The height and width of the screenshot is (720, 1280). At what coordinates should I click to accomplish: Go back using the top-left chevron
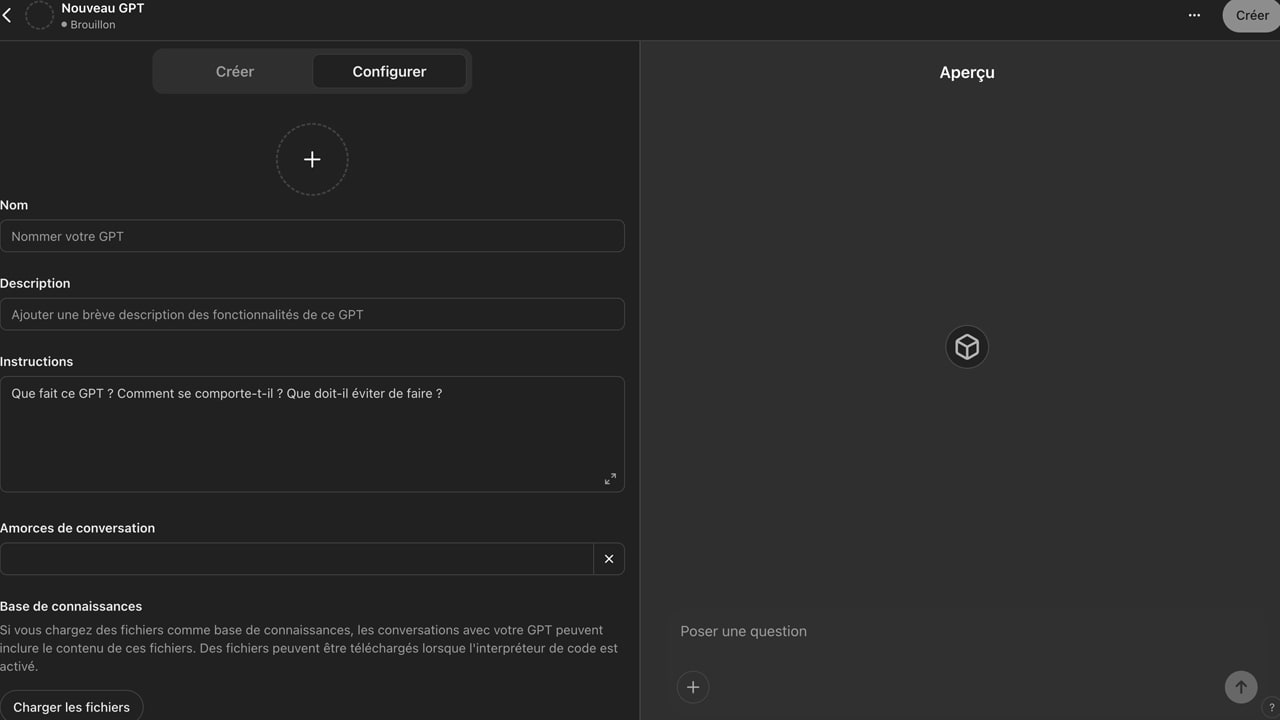tap(7, 15)
